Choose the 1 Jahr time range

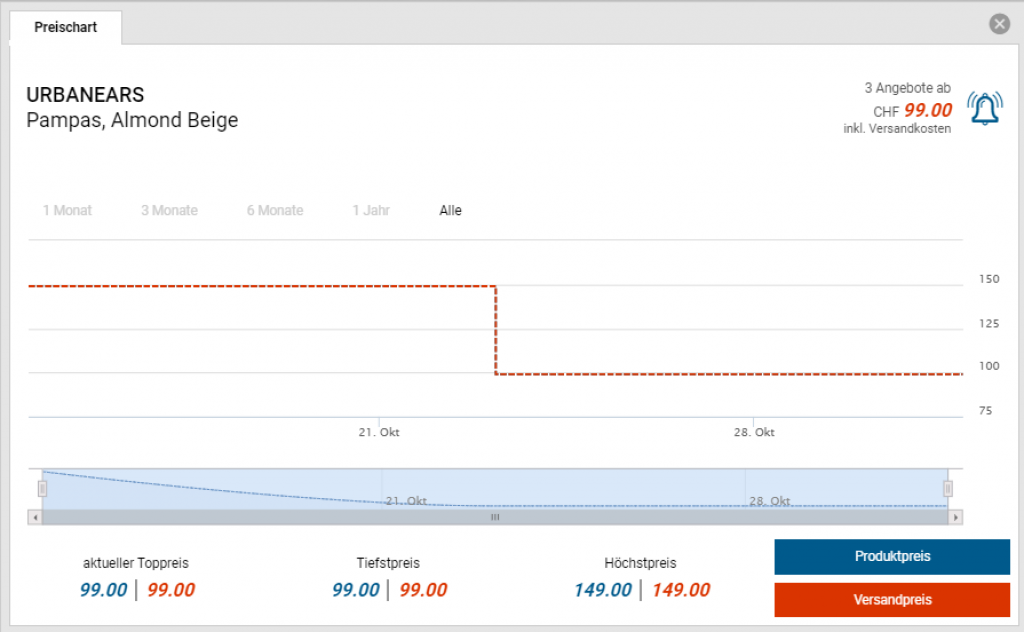click(371, 211)
